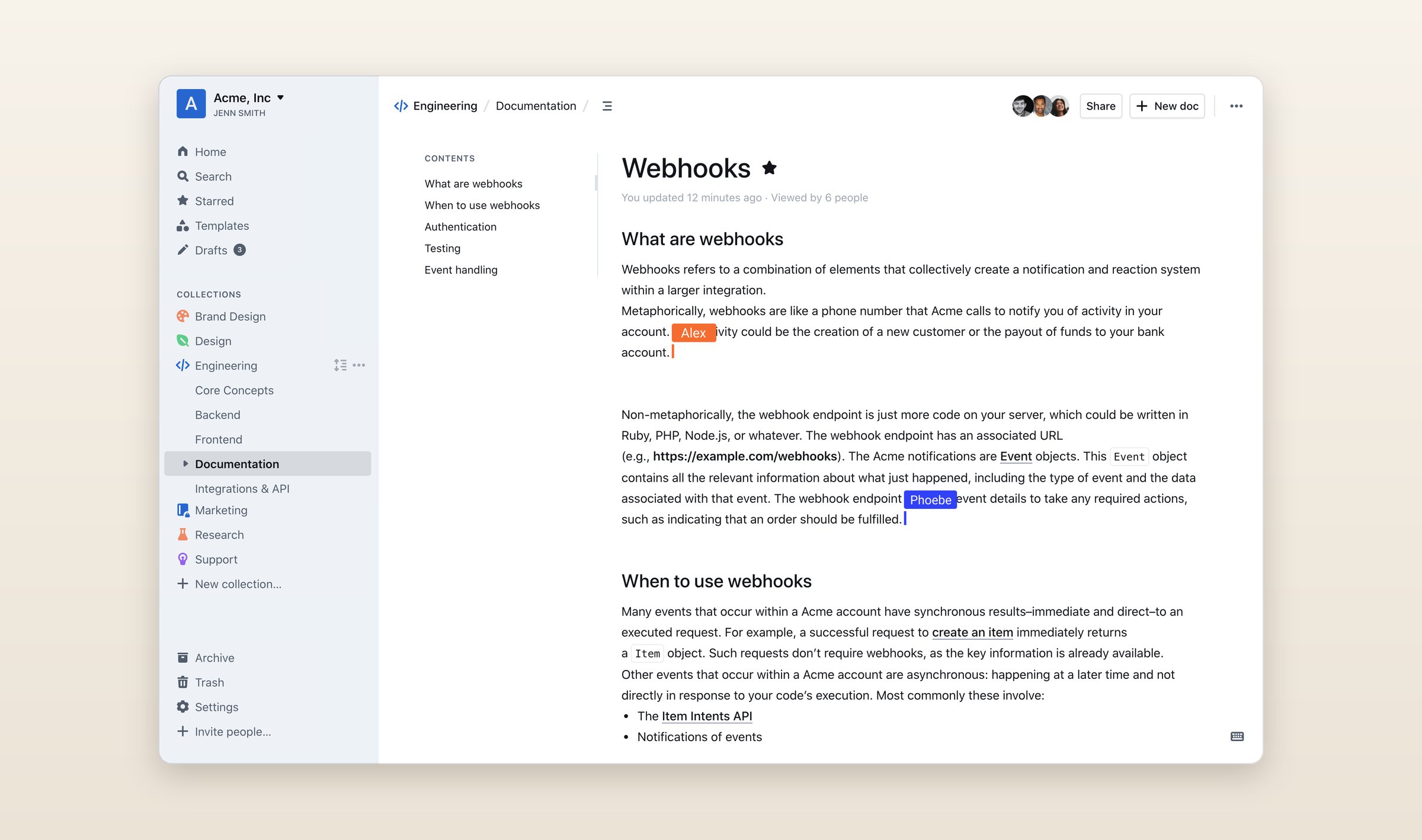Follow the Item Intents API link
The image size is (1422, 840).
[707, 716]
